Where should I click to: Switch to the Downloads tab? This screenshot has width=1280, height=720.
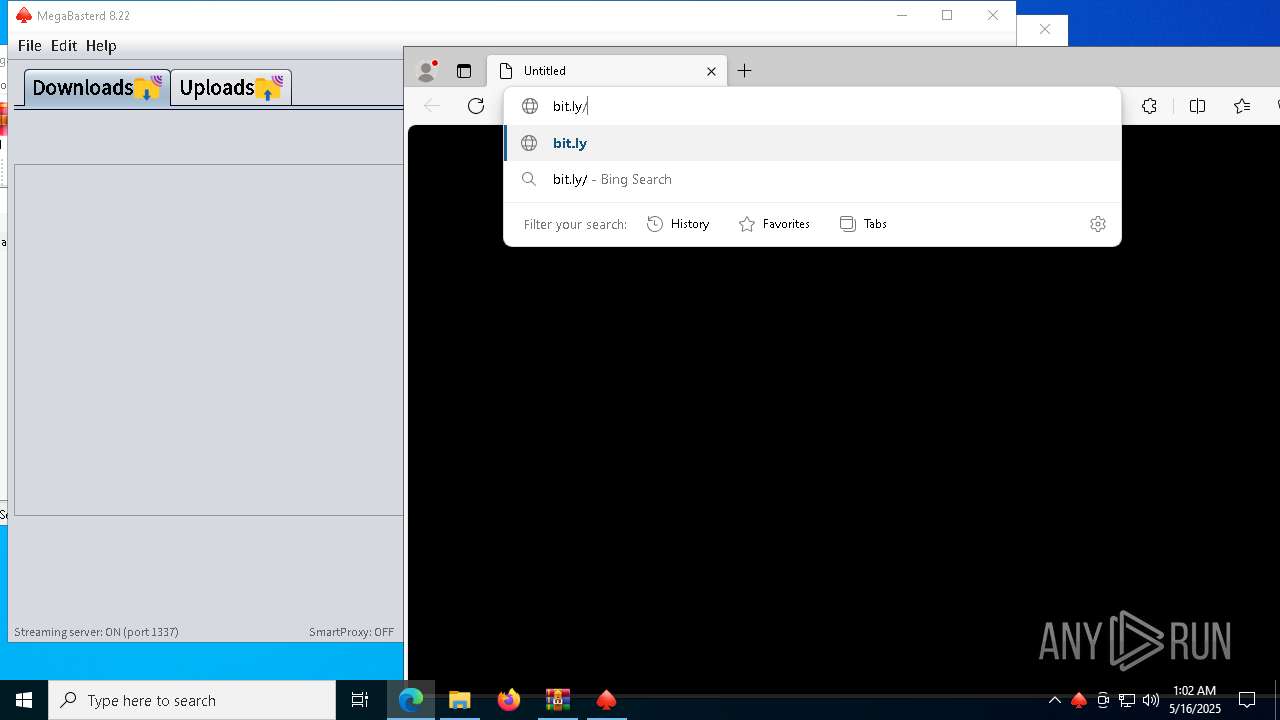point(97,88)
